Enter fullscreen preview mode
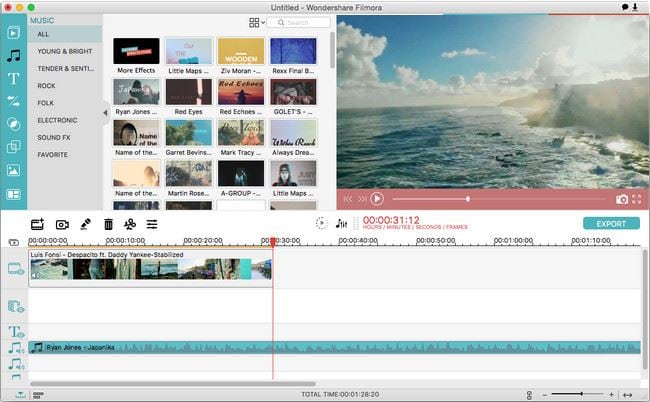The height and width of the screenshot is (402, 650). point(637,199)
